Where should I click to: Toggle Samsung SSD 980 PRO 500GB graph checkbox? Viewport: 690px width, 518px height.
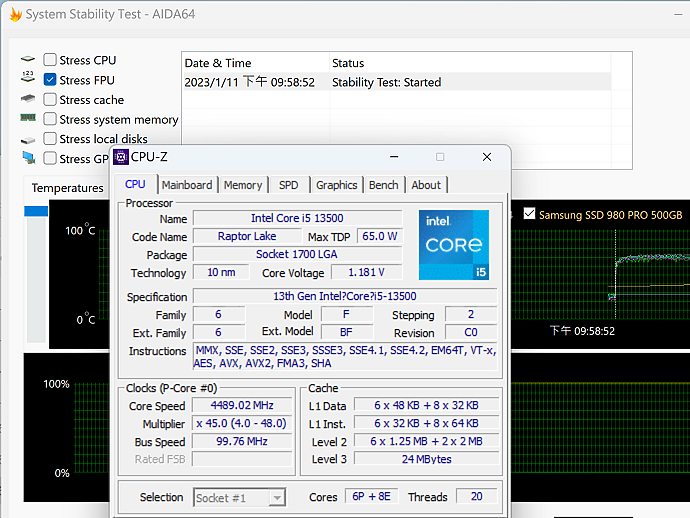(529, 214)
